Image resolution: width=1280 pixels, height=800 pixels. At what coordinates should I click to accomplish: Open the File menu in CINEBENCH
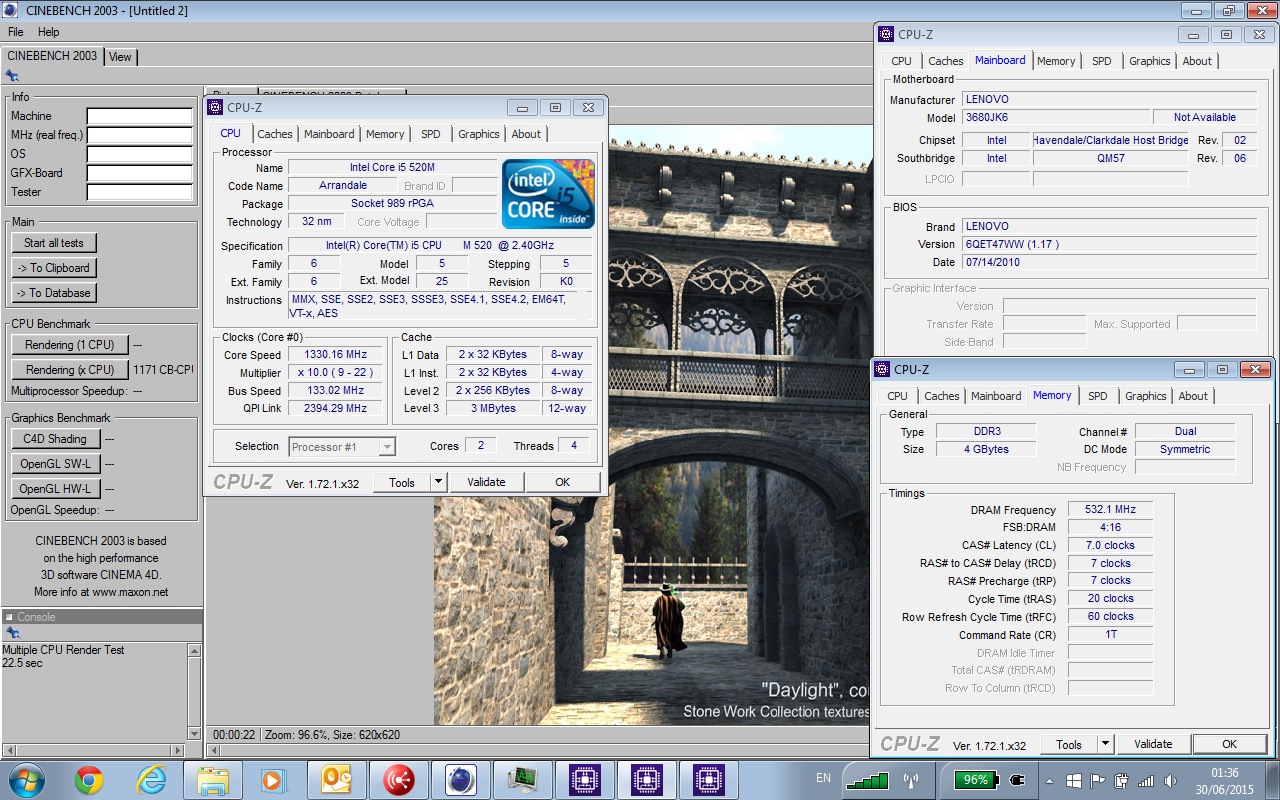(x=16, y=32)
